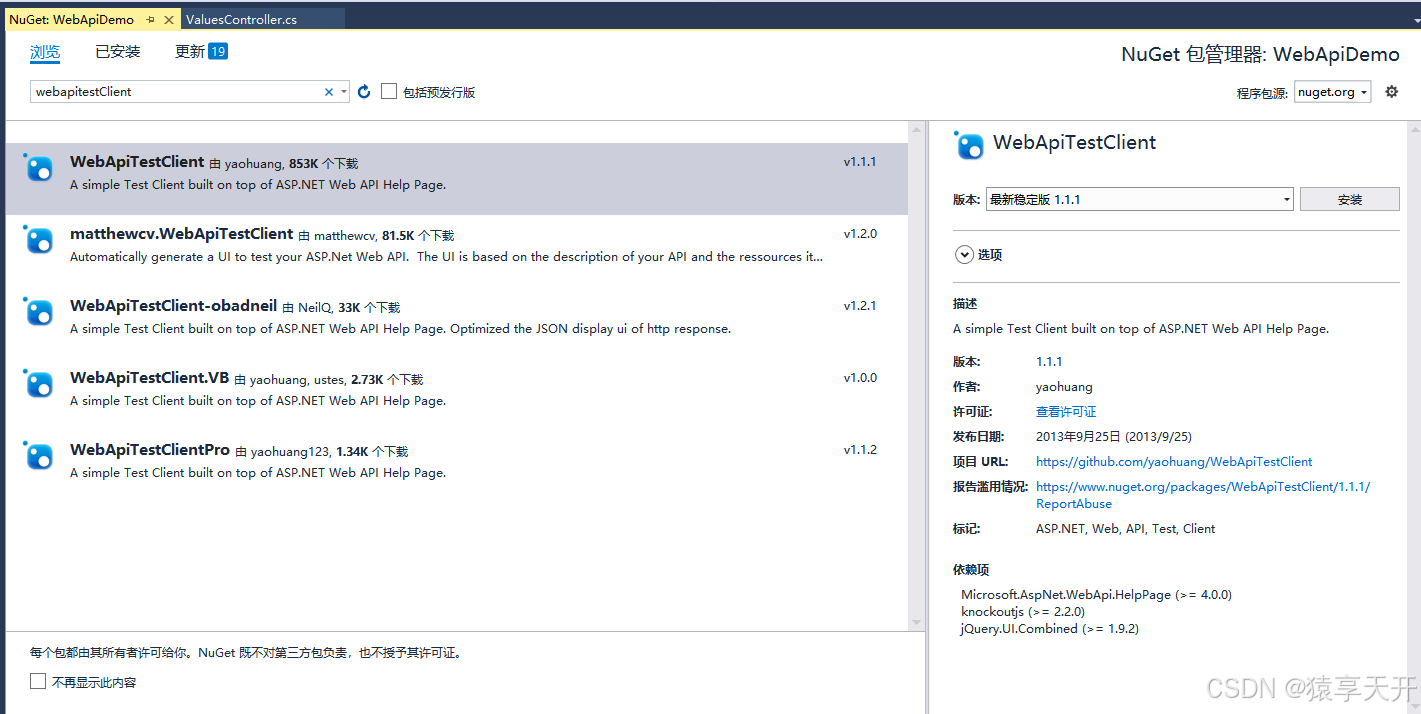
Task: Click the updates count badge 19
Action: [218, 52]
